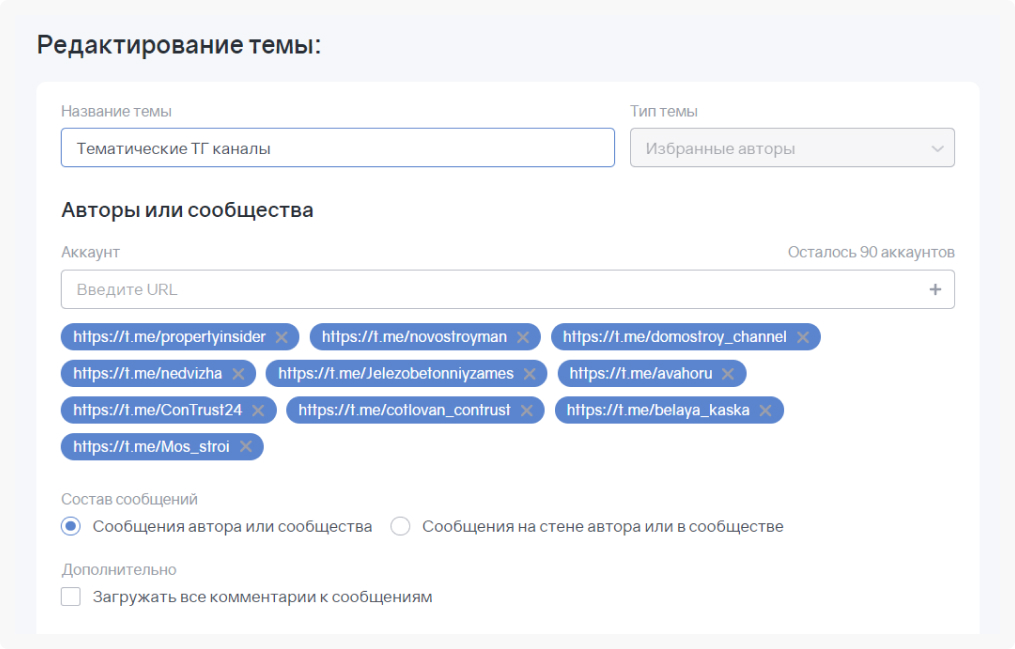Screen dimensions: 1015x649
Task: Remove the propertyinsider account tag
Action: [x=282, y=337]
